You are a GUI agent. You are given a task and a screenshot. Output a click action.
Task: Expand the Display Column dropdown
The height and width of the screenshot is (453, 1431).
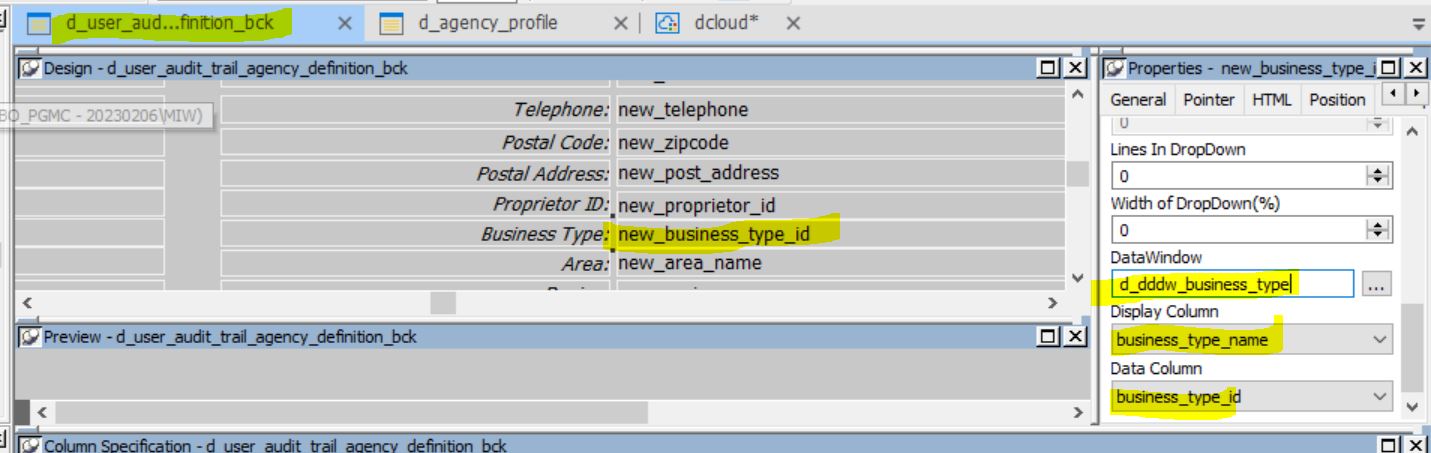[x=1380, y=340]
